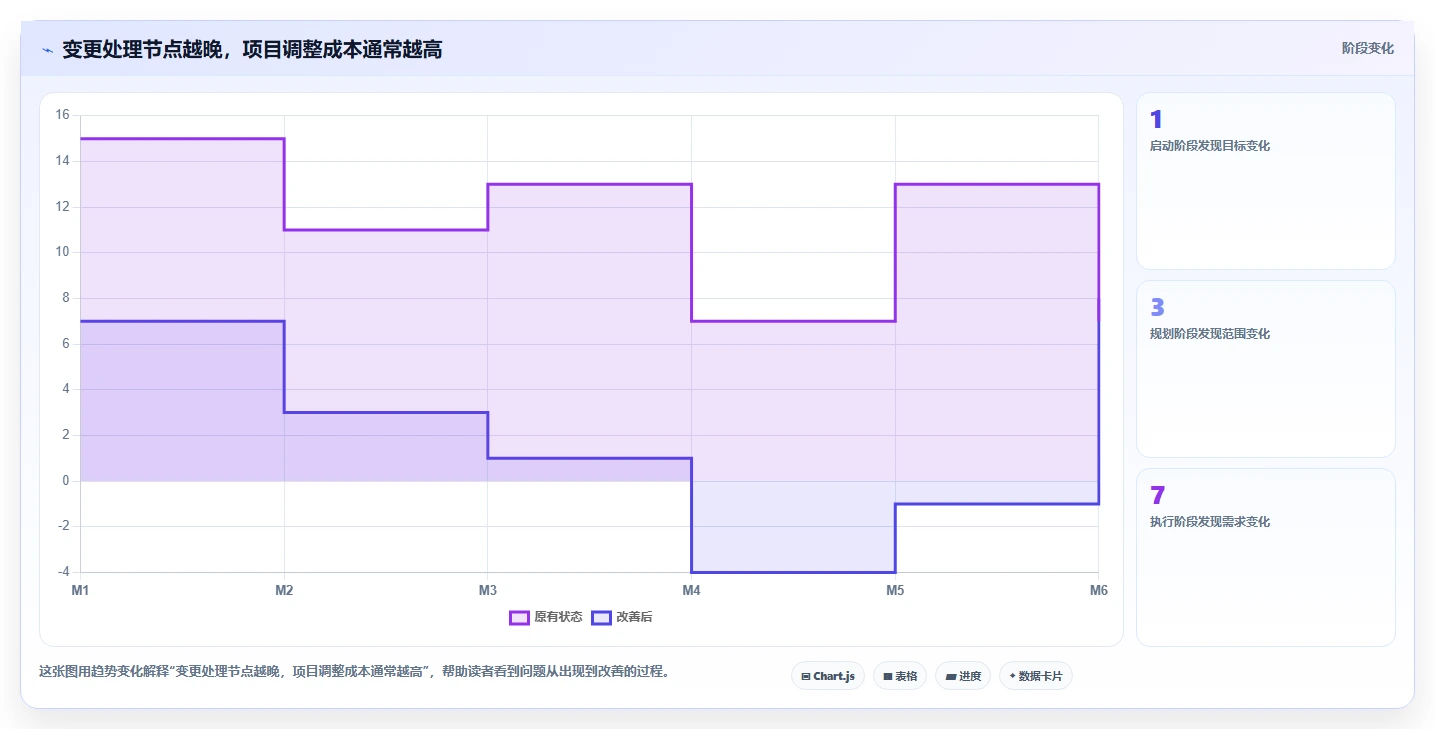Click the M1 axis label
Screen dimensions: 1435x729
click(80, 590)
